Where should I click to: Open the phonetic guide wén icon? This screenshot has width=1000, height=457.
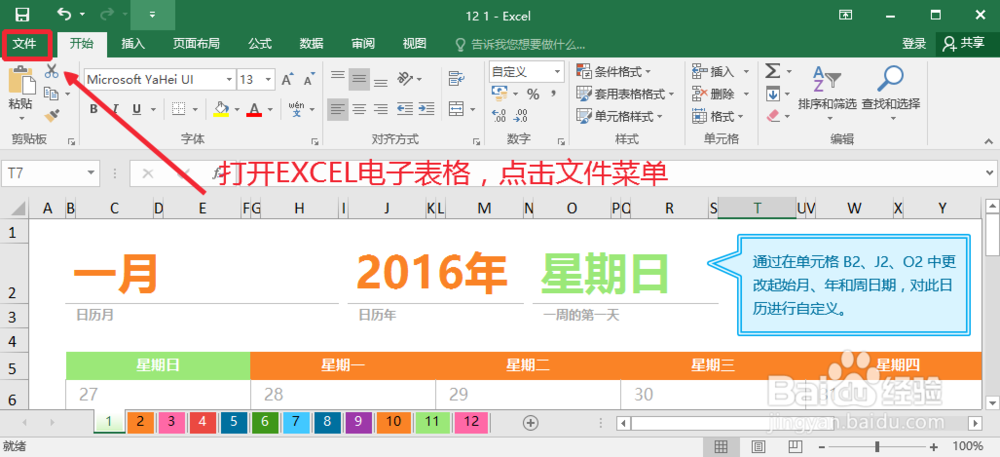[296, 109]
